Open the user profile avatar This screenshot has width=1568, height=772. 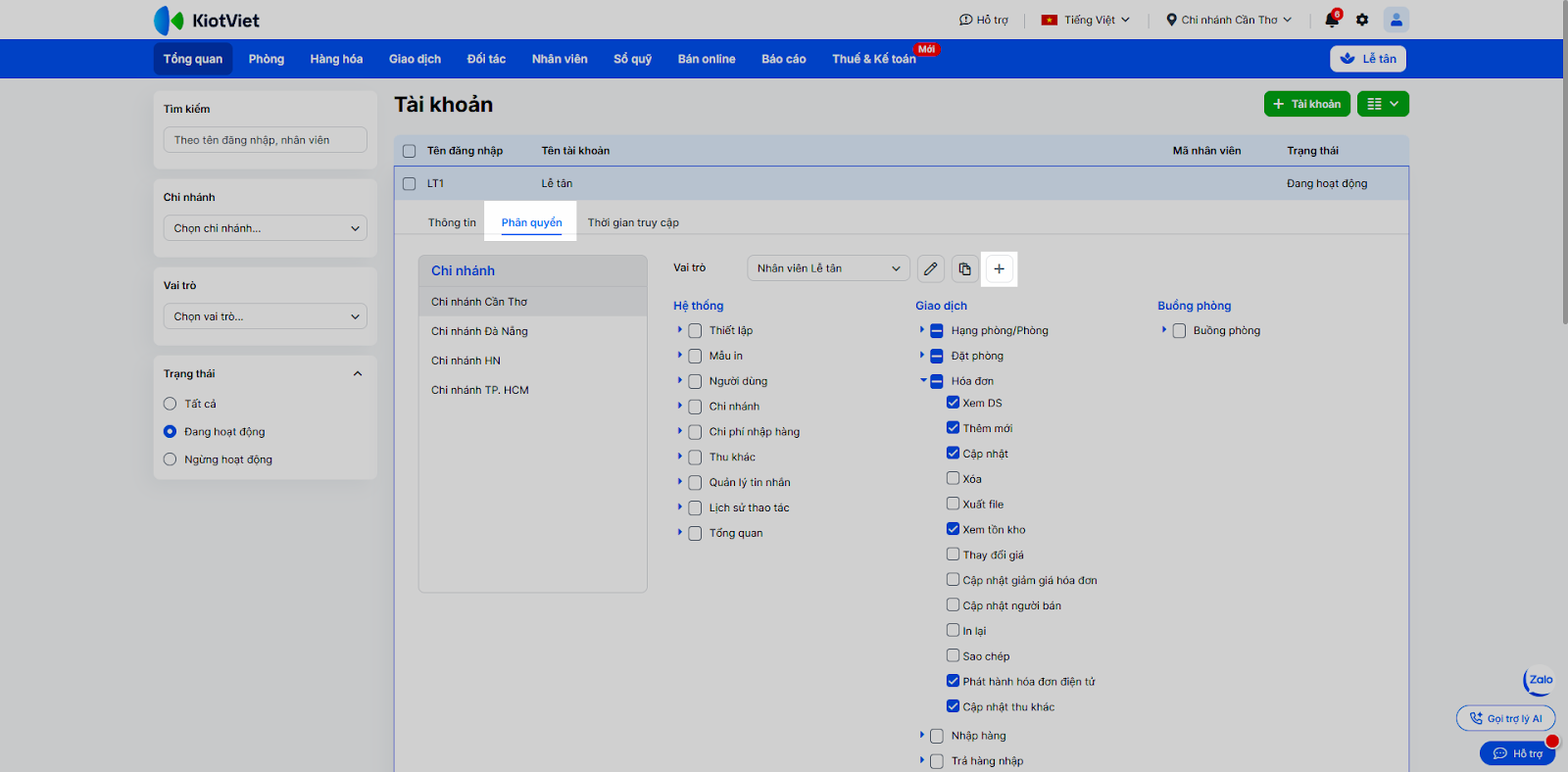(1396, 20)
